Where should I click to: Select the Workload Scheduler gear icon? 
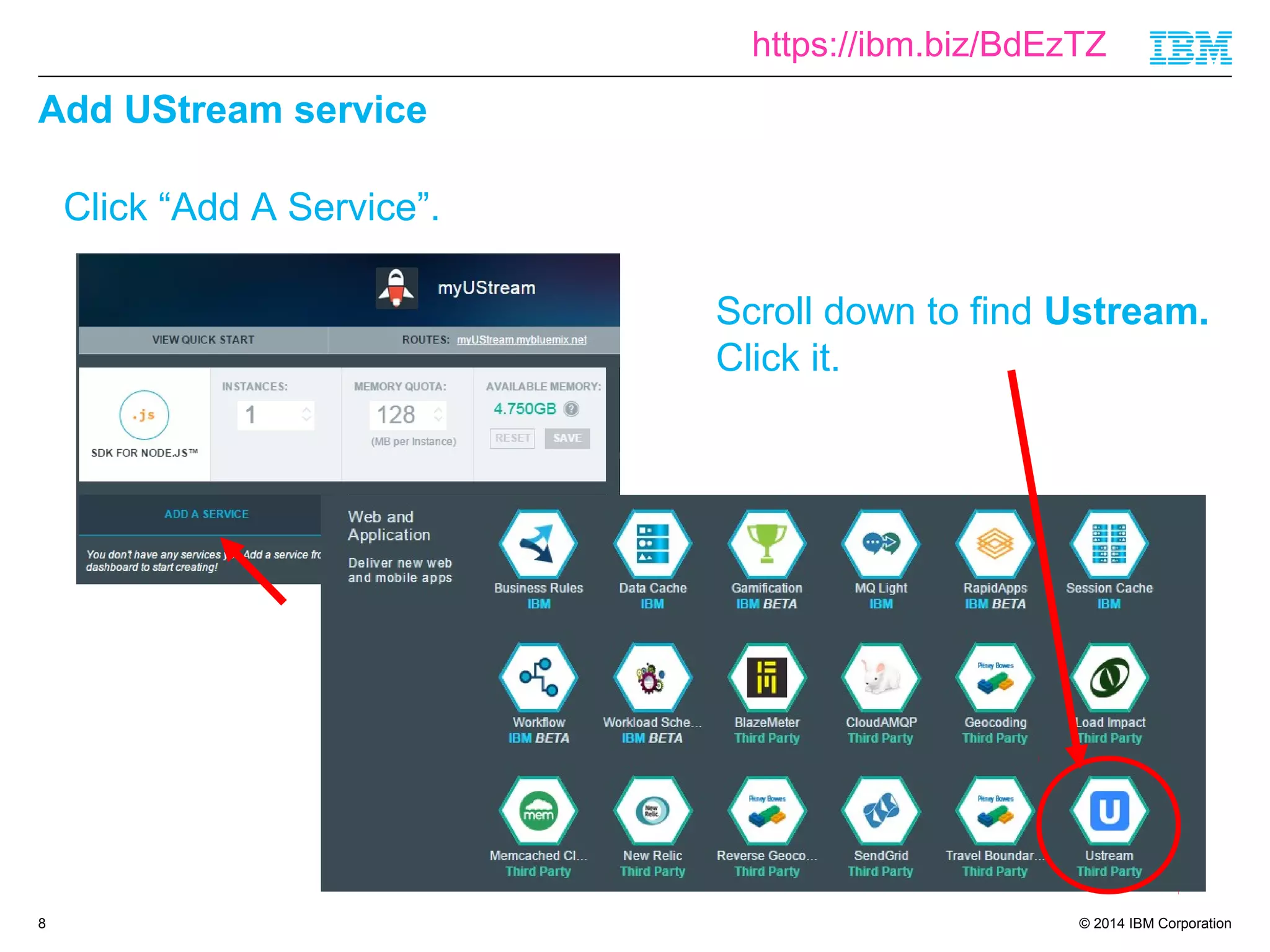[652, 677]
